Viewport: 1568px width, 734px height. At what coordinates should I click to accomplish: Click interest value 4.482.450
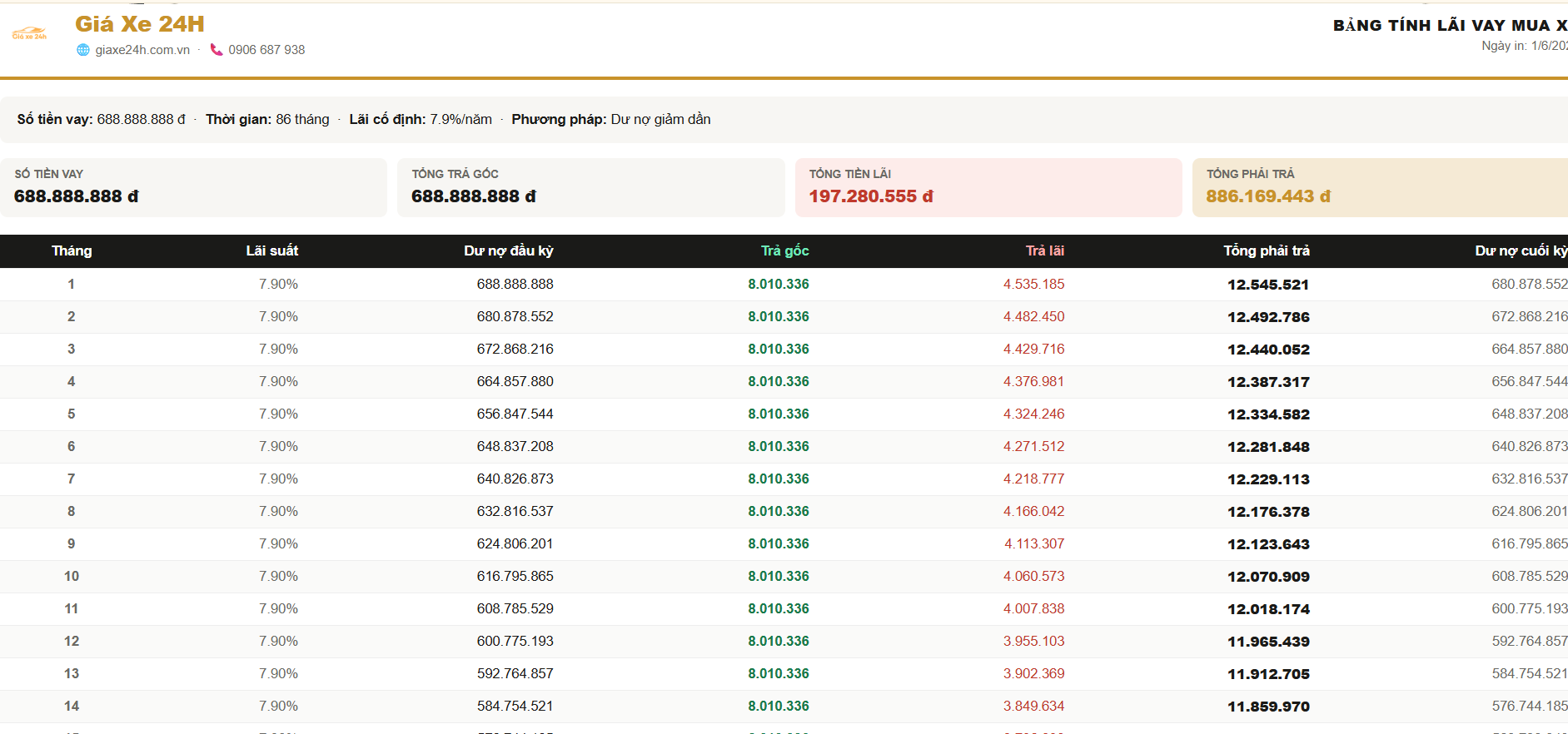pos(1034,316)
